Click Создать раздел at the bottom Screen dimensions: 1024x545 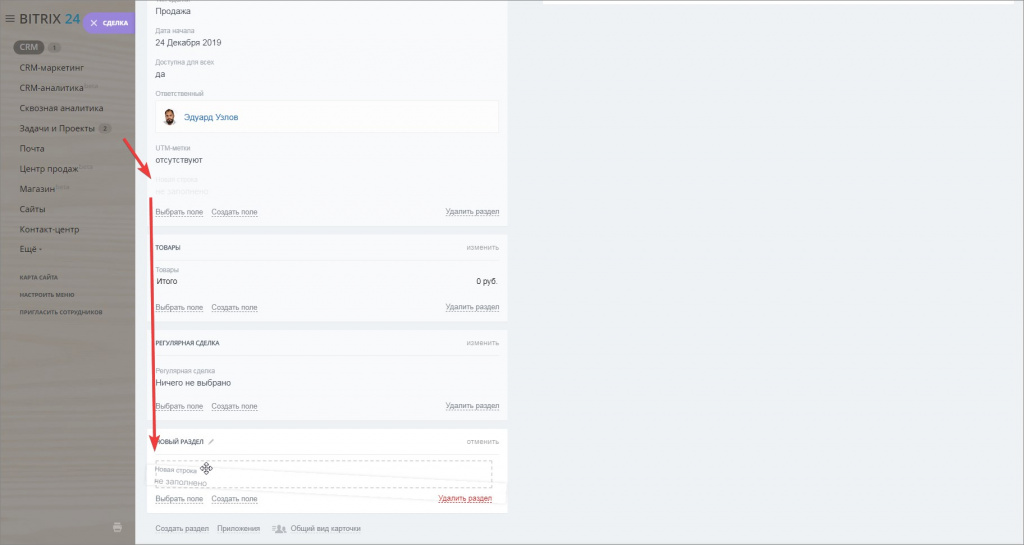(x=182, y=529)
